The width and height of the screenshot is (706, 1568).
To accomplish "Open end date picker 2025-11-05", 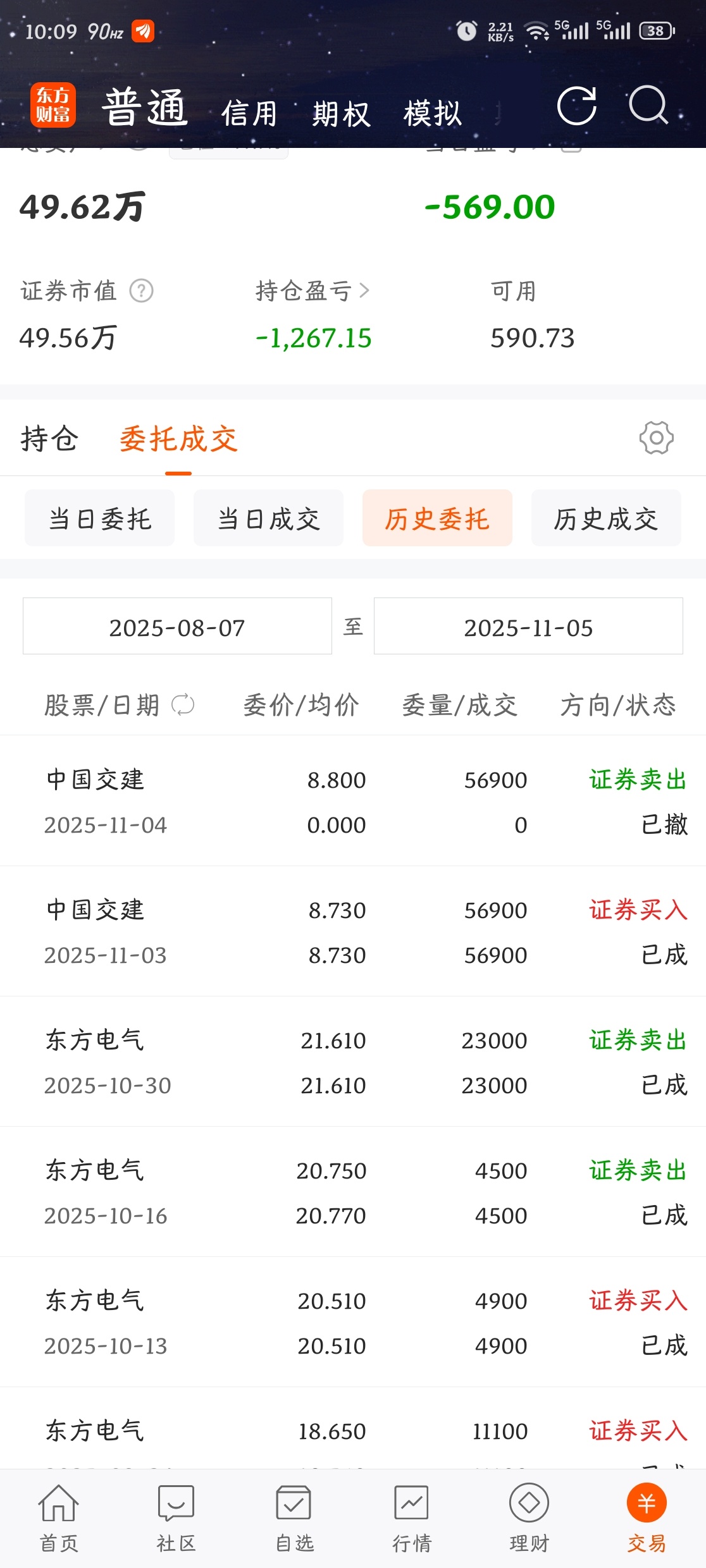I will [528, 626].
